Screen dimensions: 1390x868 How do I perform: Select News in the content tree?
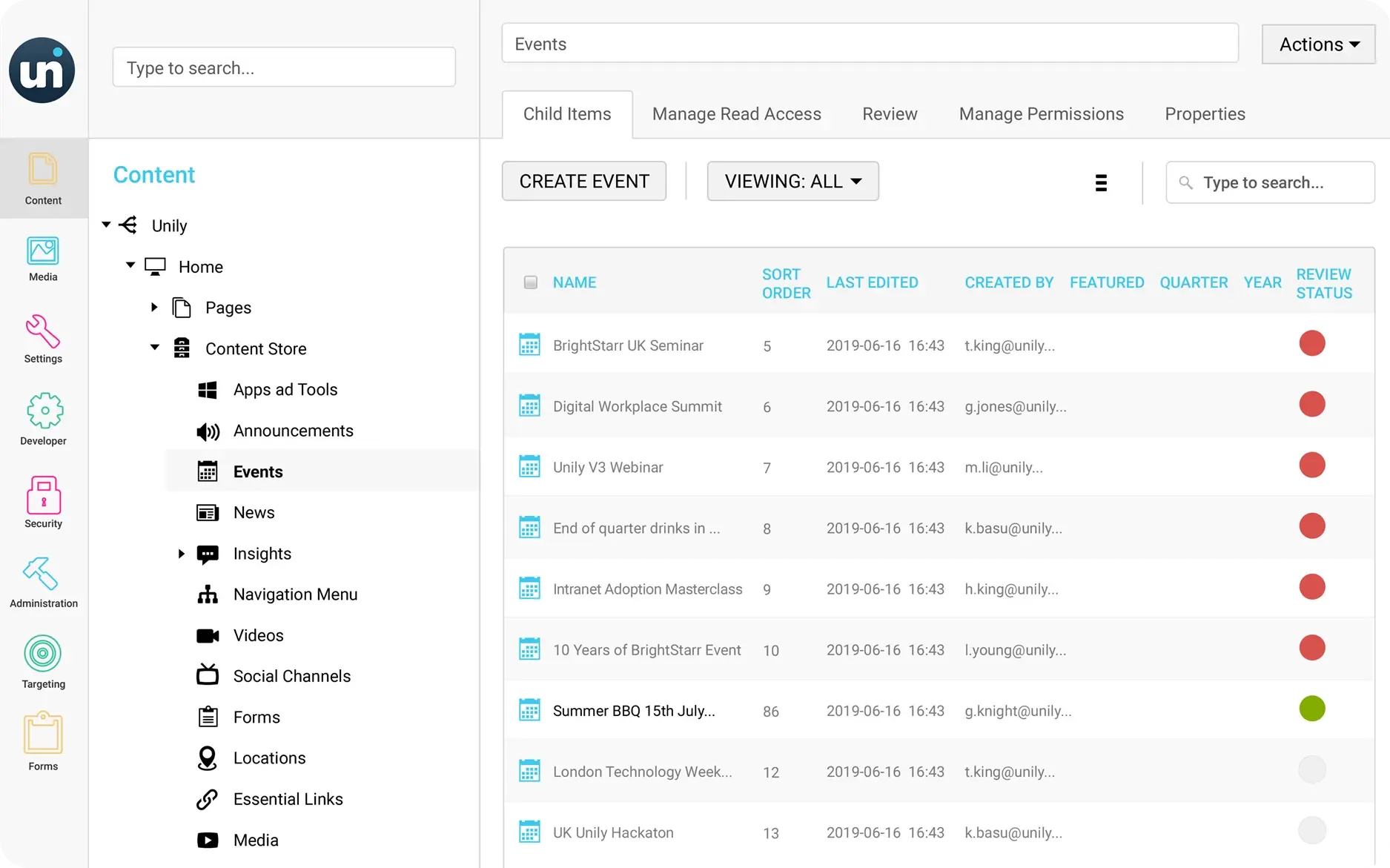(254, 513)
